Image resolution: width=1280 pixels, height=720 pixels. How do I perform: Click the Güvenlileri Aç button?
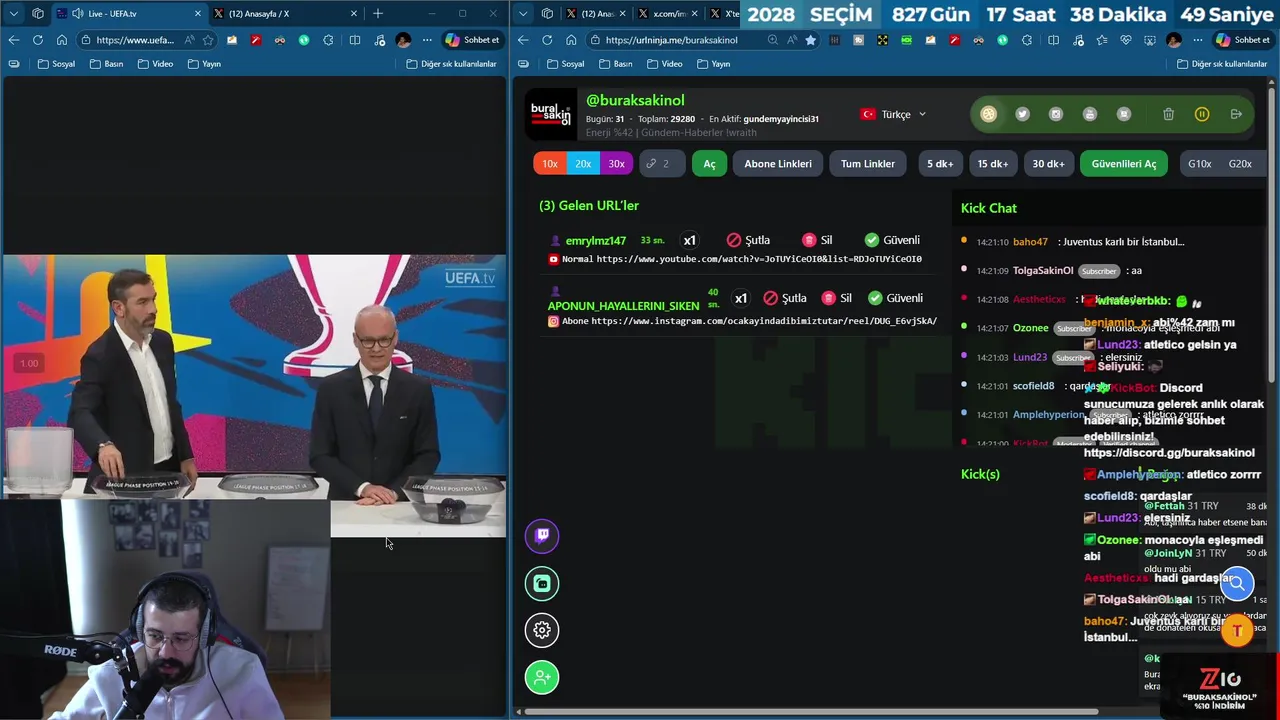(1124, 164)
